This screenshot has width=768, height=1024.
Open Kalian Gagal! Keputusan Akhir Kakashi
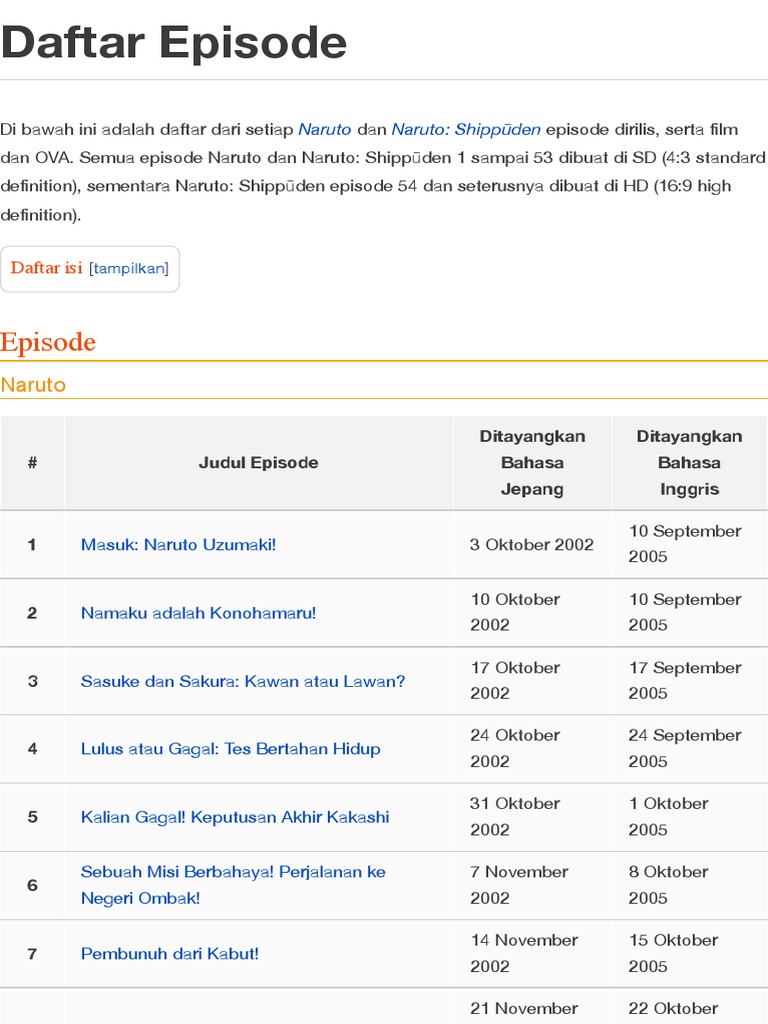tap(235, 817)
